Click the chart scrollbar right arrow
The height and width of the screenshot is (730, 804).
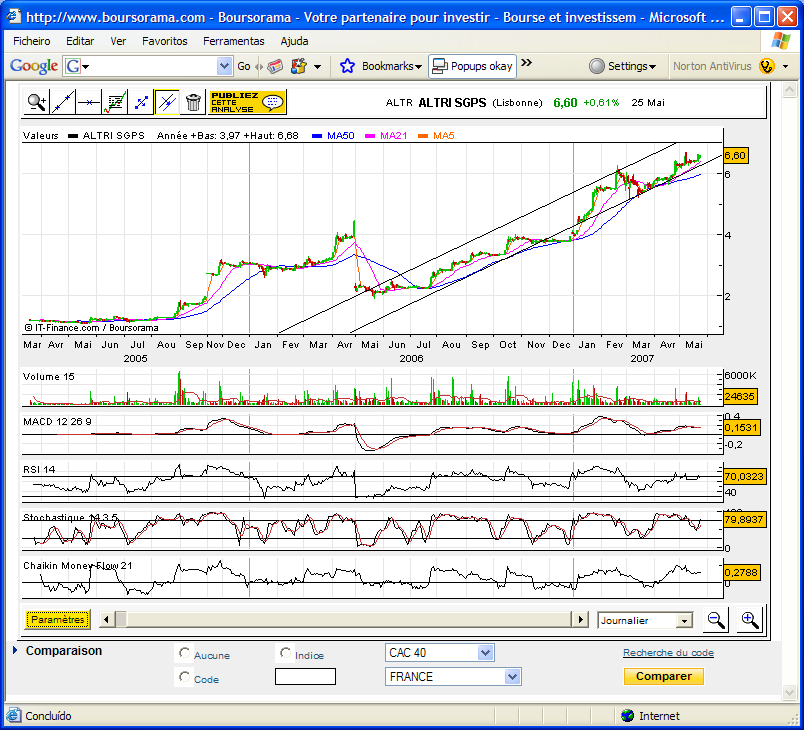580,619
